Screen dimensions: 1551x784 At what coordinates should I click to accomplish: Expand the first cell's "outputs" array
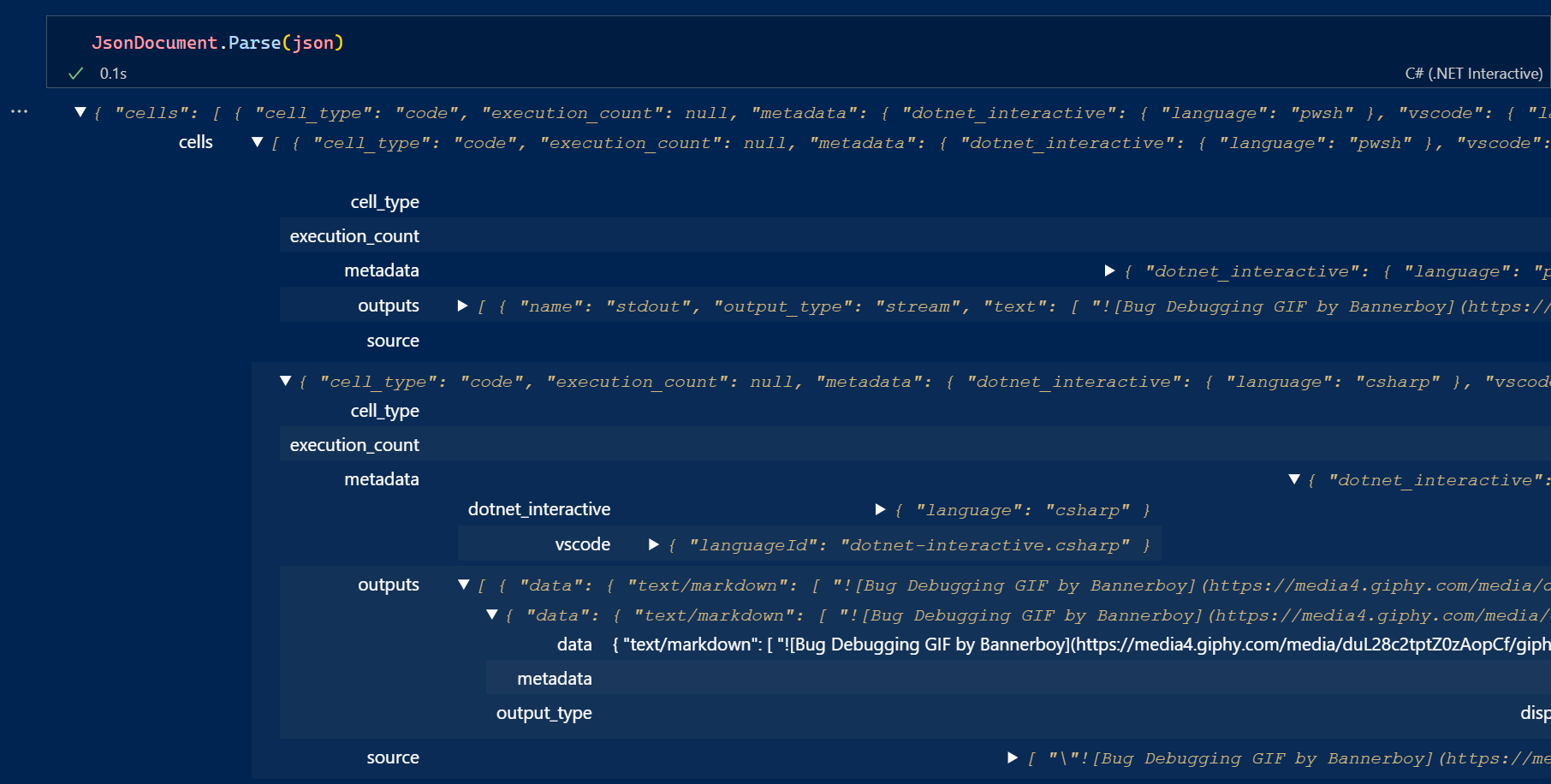coord(462,306)
